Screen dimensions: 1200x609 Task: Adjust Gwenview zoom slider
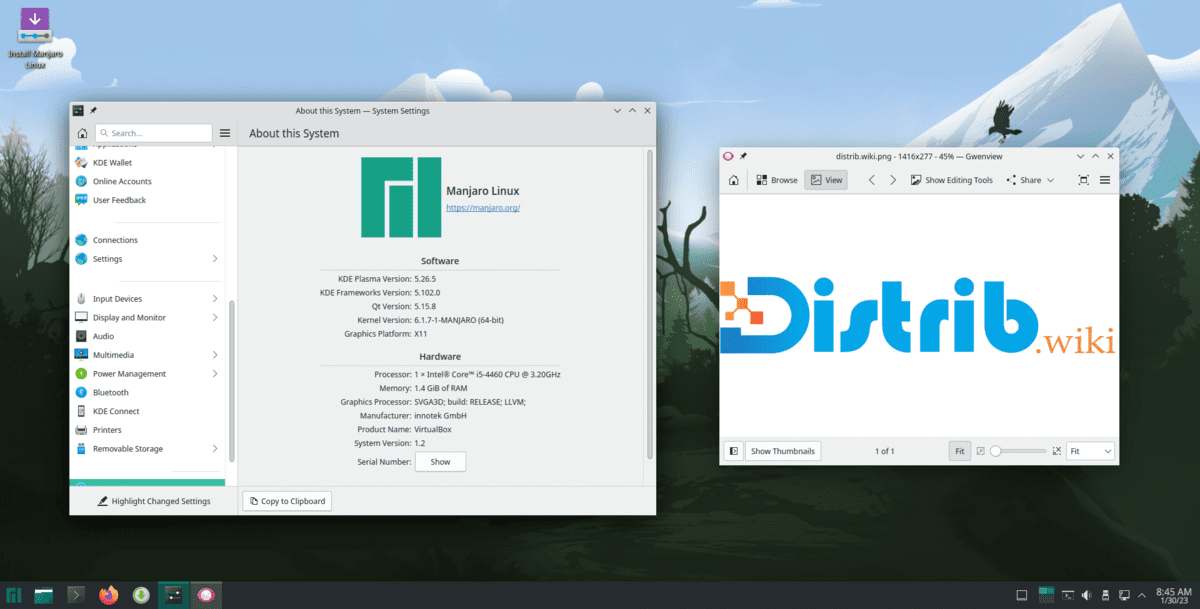point(1020,451)
